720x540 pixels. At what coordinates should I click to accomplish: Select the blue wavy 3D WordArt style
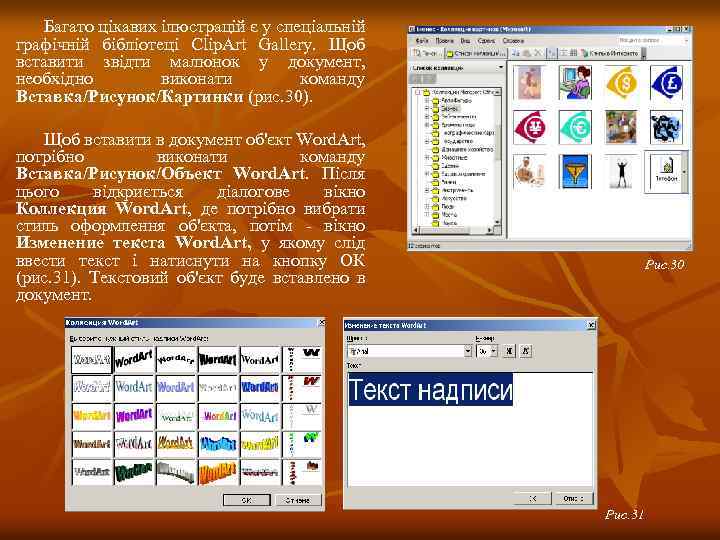218,444
